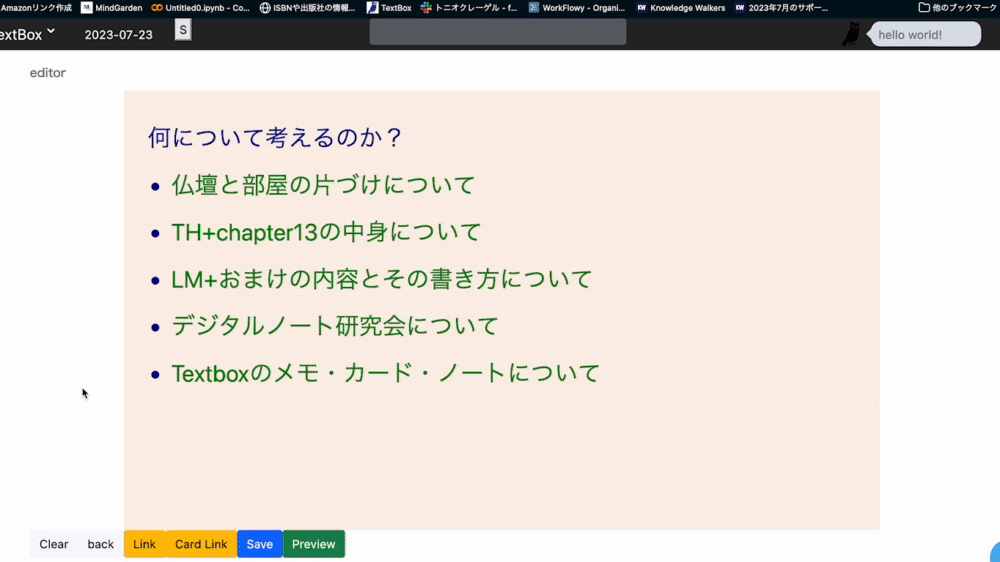1000x562 pixels.
Task: Click the Clear button
Action: click(54, 544)
